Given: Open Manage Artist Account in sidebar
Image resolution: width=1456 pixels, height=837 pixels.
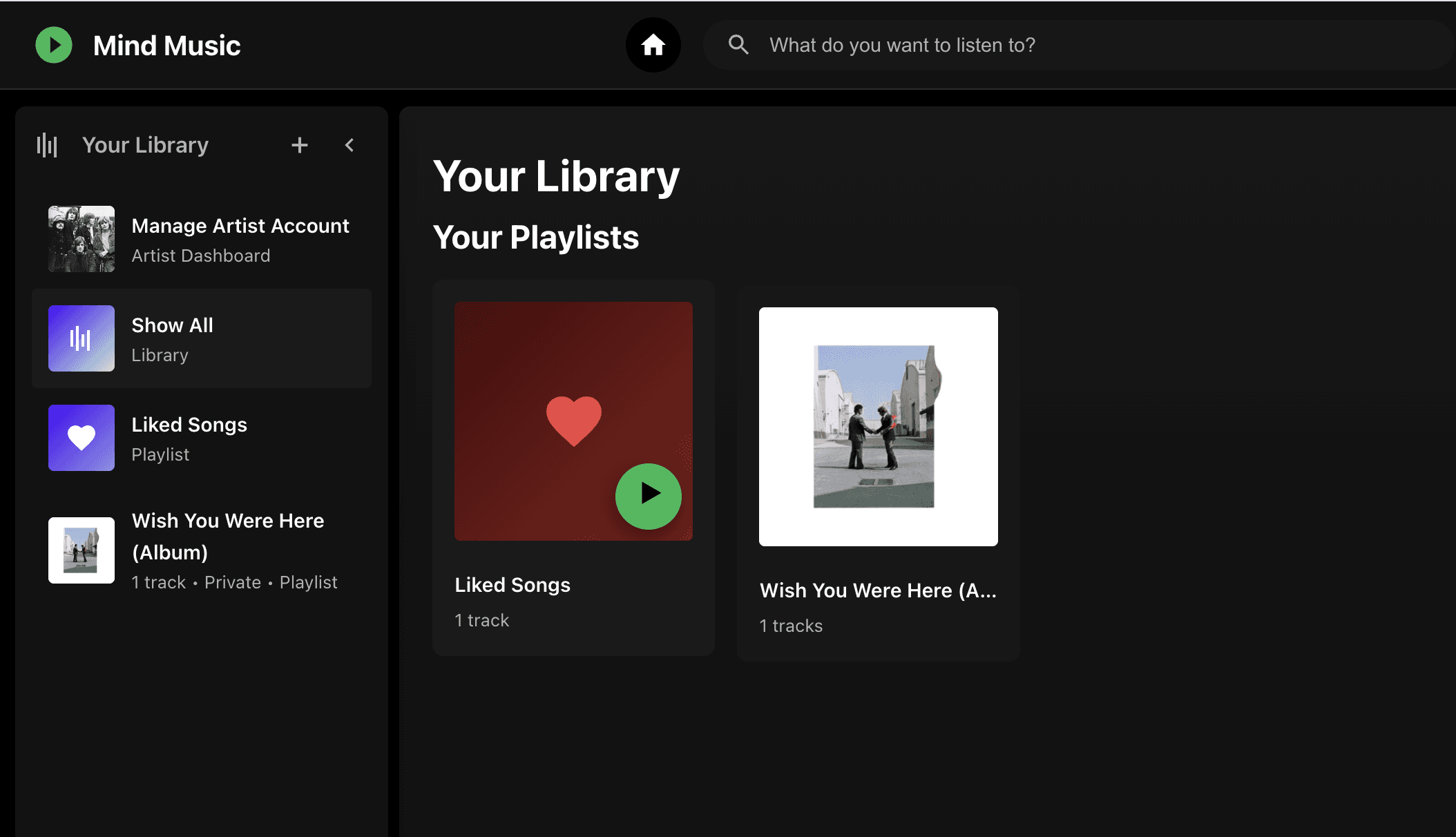Looking at the screenshot, I should tap(240, 227).
